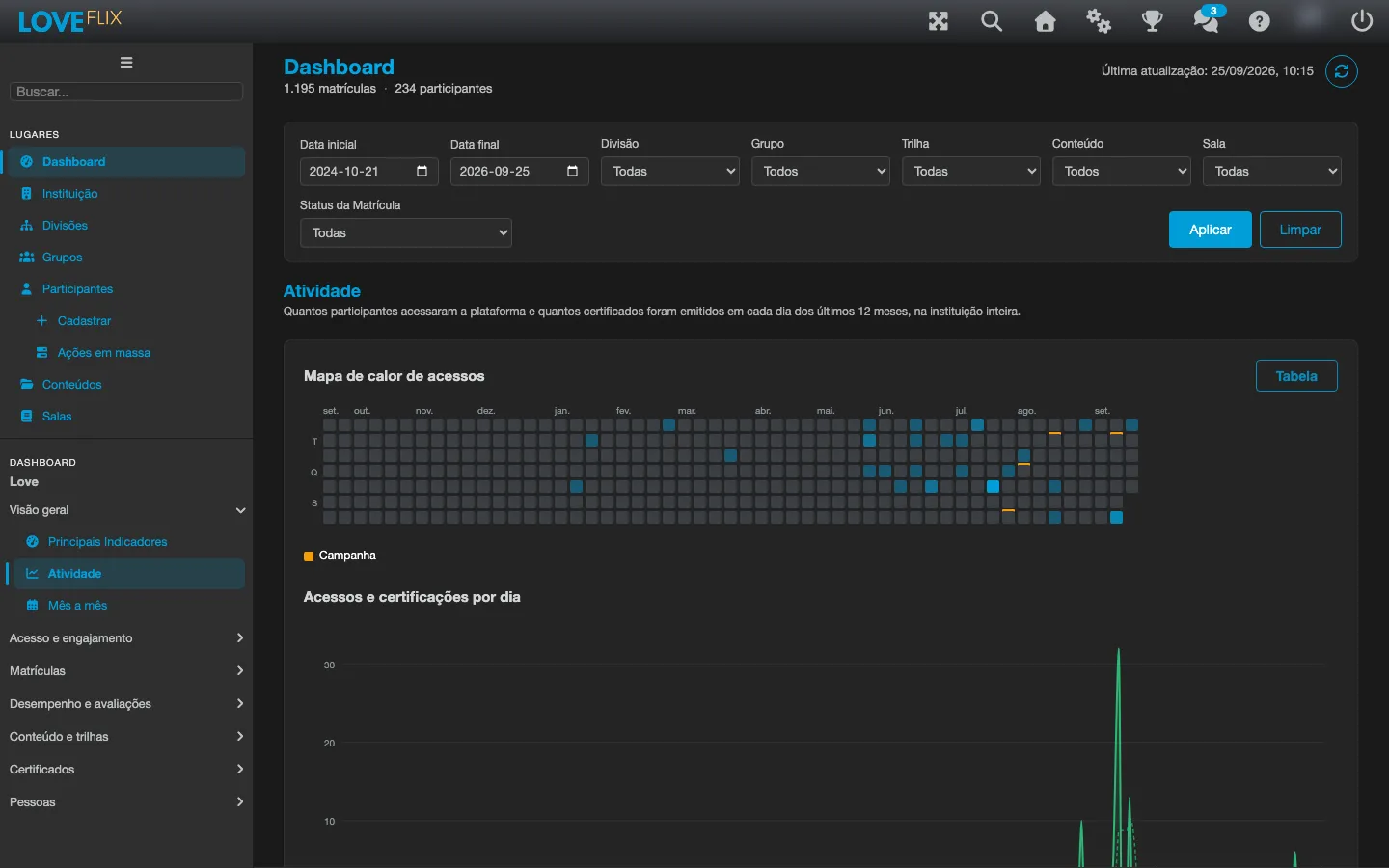Open the Conteúdo dropdown

(x=1122, y=172)
